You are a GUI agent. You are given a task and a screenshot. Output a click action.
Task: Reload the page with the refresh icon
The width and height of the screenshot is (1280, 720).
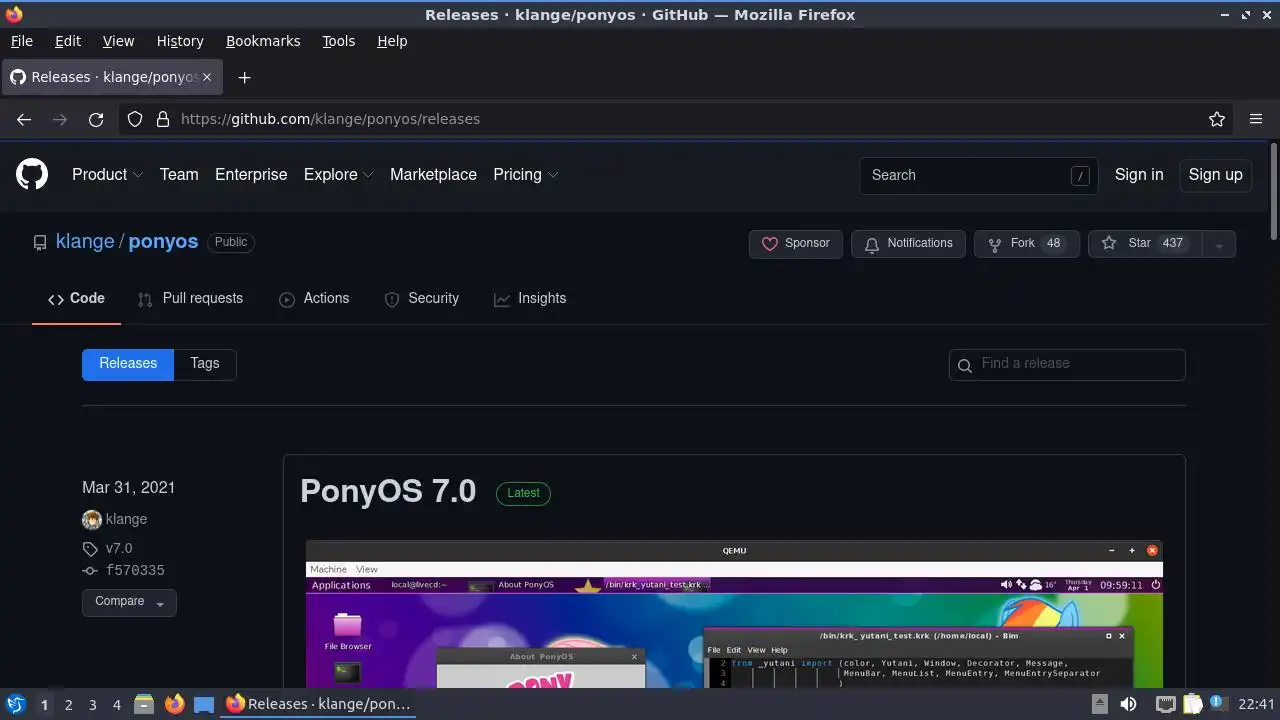(96, 119)
